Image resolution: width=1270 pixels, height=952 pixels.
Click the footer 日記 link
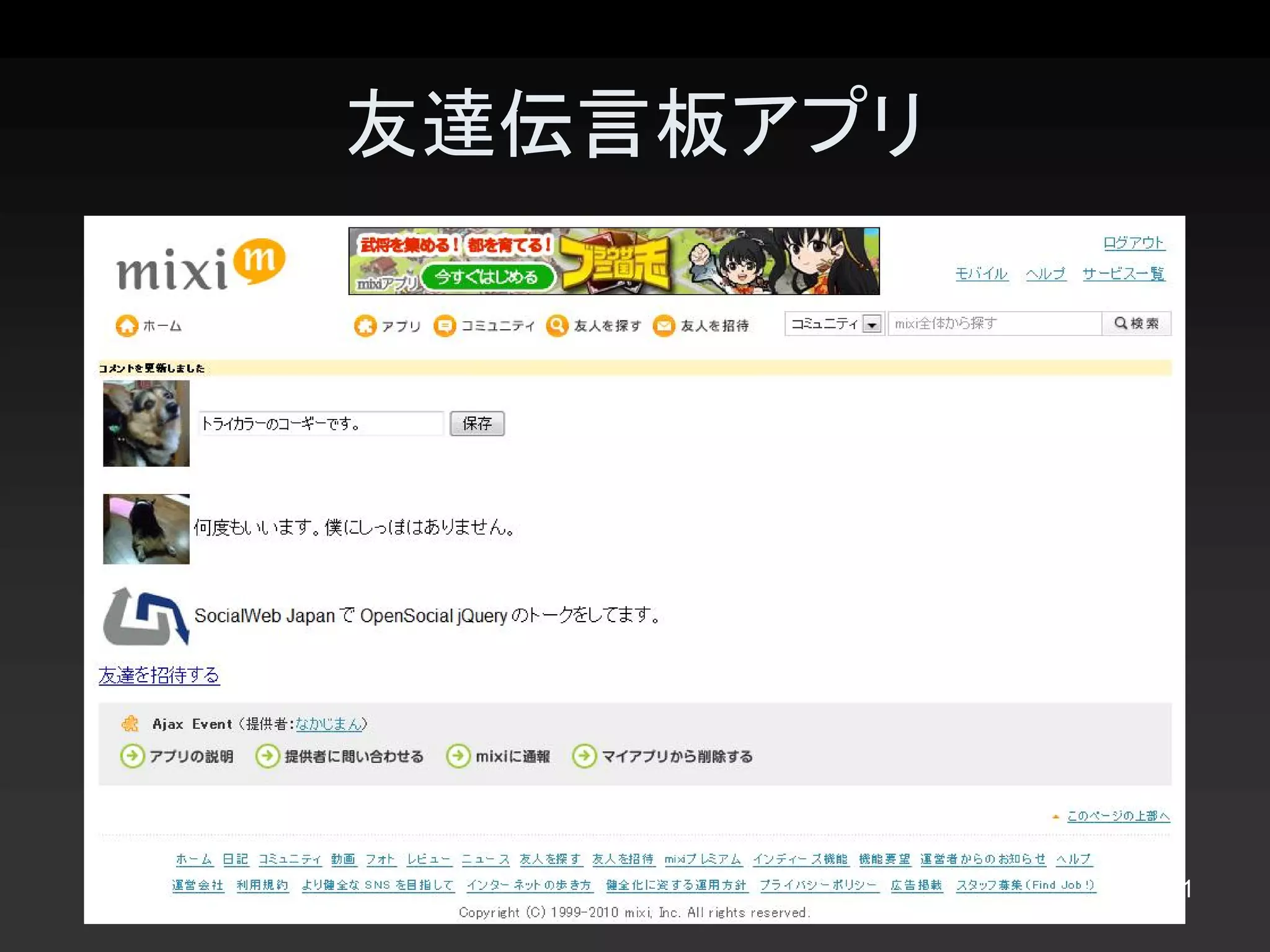click(x=236, y=859)
